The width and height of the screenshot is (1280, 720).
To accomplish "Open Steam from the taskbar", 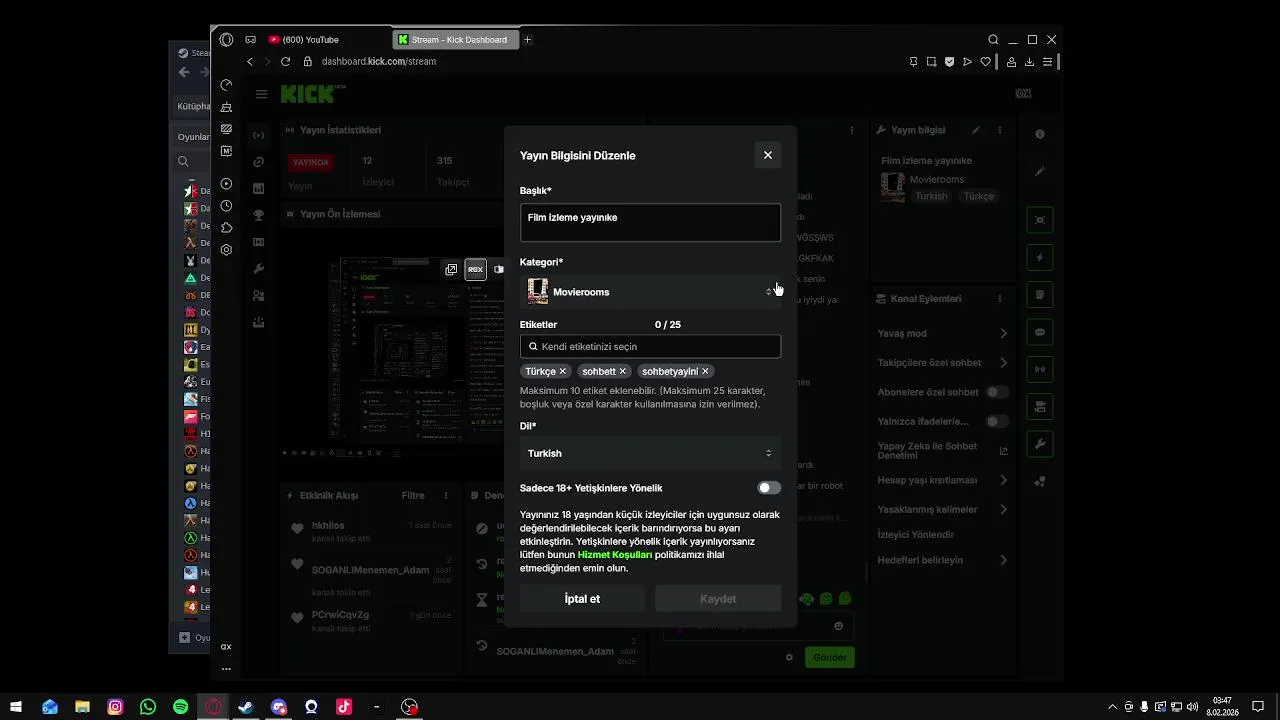I will [x=246, y=707].
